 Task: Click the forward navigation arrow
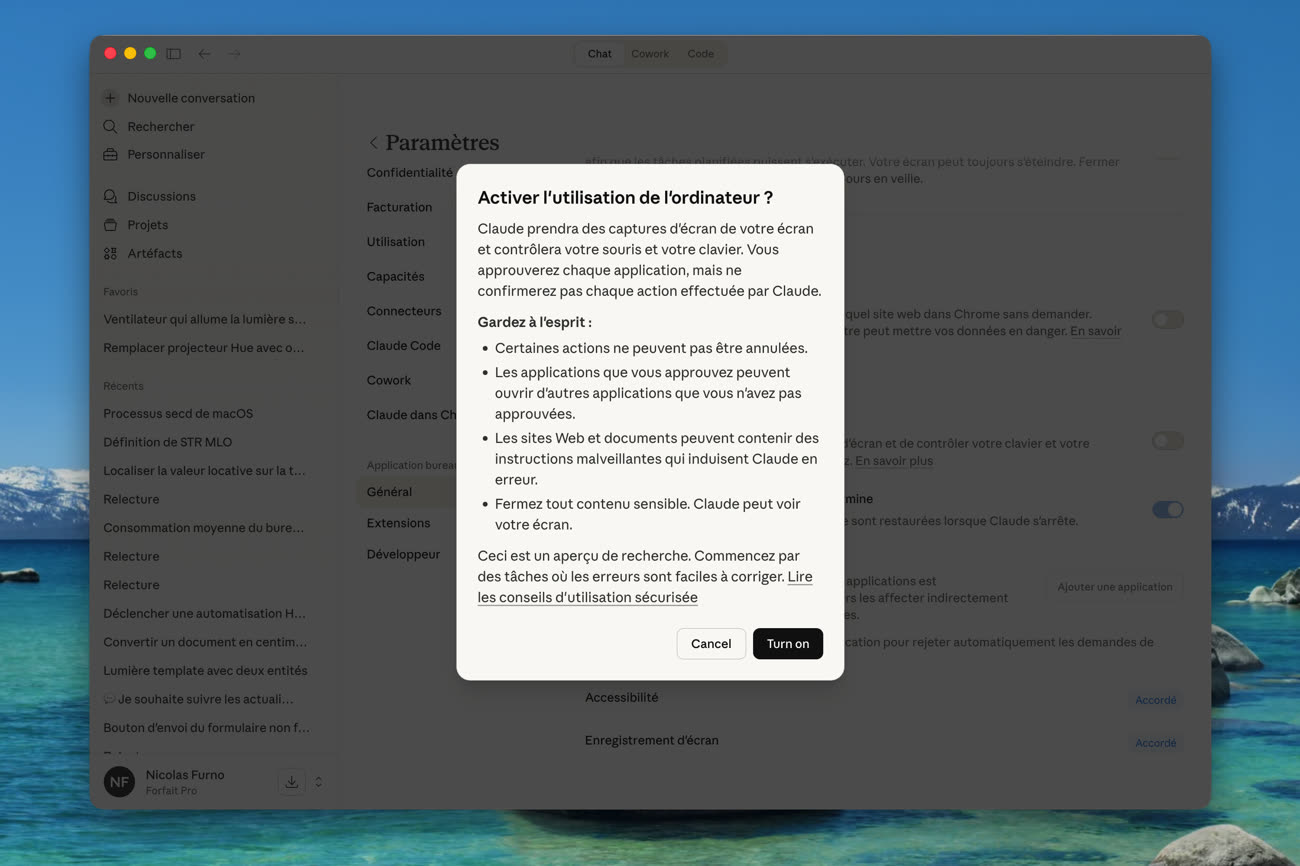(235, 54)
